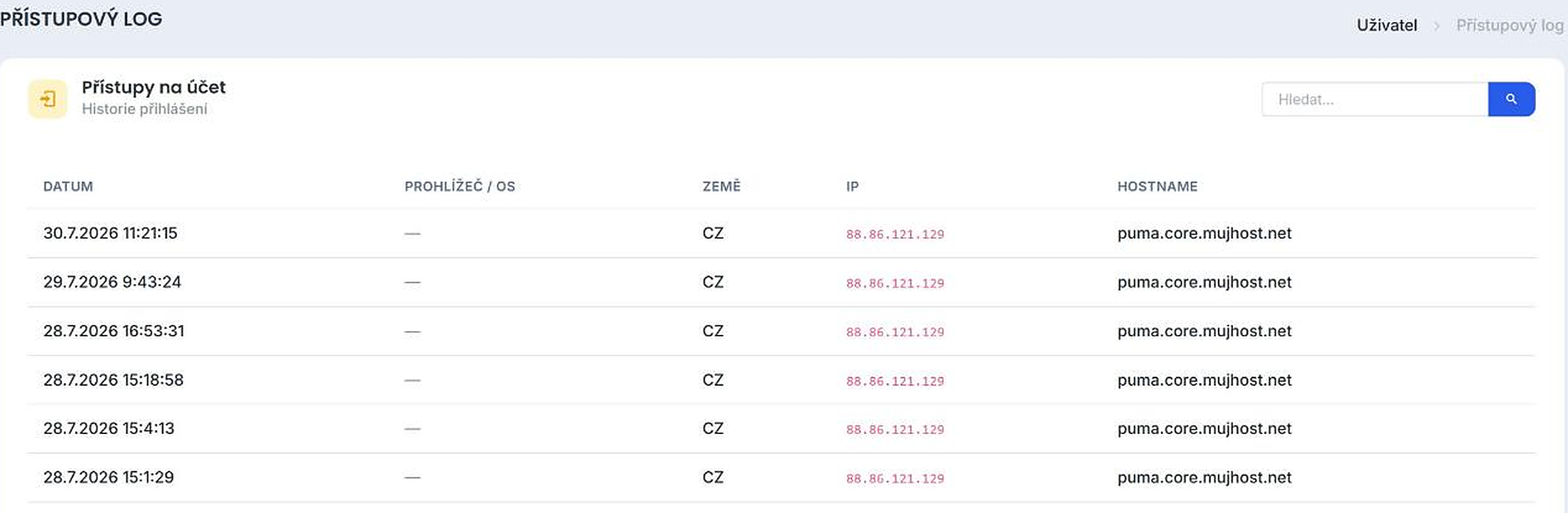This screenshot has width=1568, height=513.
Task: Select the 29.7.2026 9:43:24 log entry
Action: [x=781, y=282]
